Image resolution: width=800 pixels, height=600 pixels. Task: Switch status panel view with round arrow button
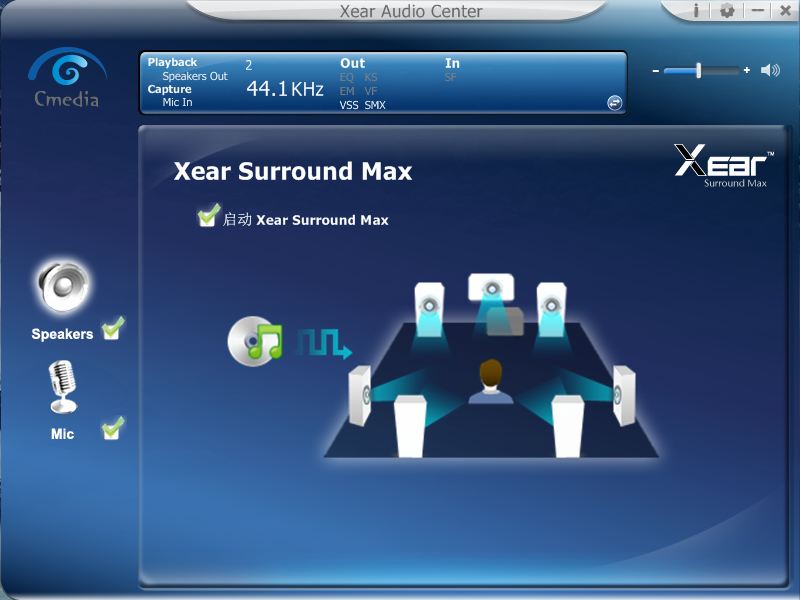614,103
